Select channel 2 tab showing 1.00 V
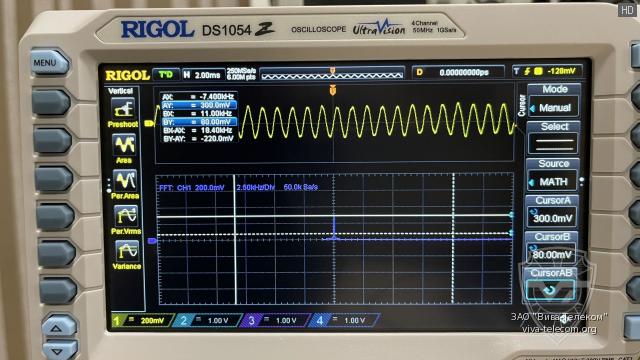640x360 pixels. [x=208, y=320]
